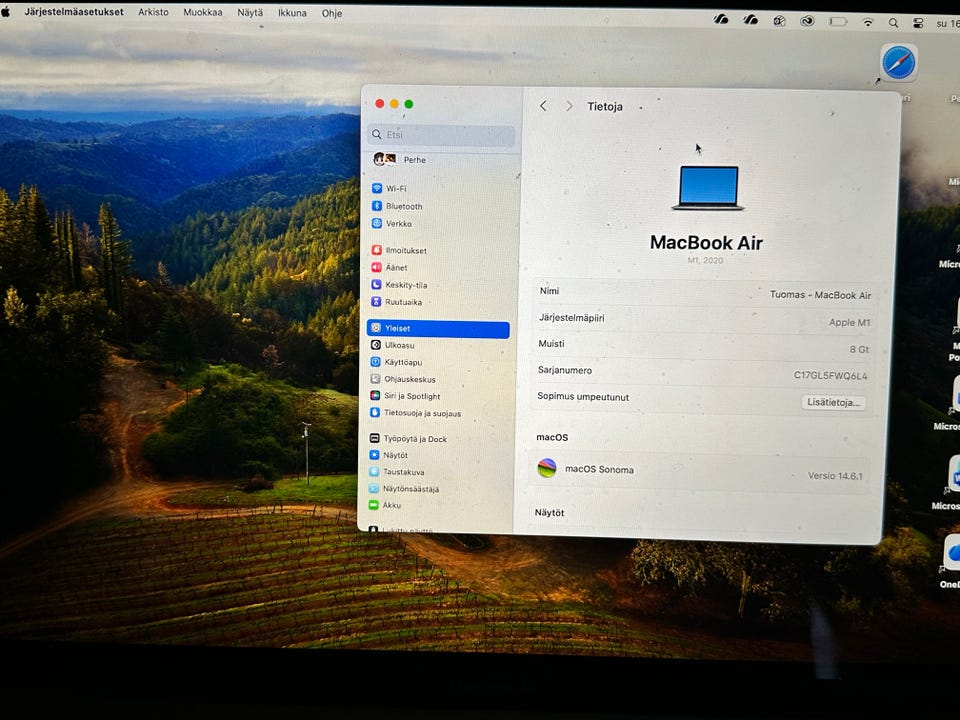This screenshot has width=960, height=720.
Task: Open the Järjestelmäasetukset menu
Action: 74,12
